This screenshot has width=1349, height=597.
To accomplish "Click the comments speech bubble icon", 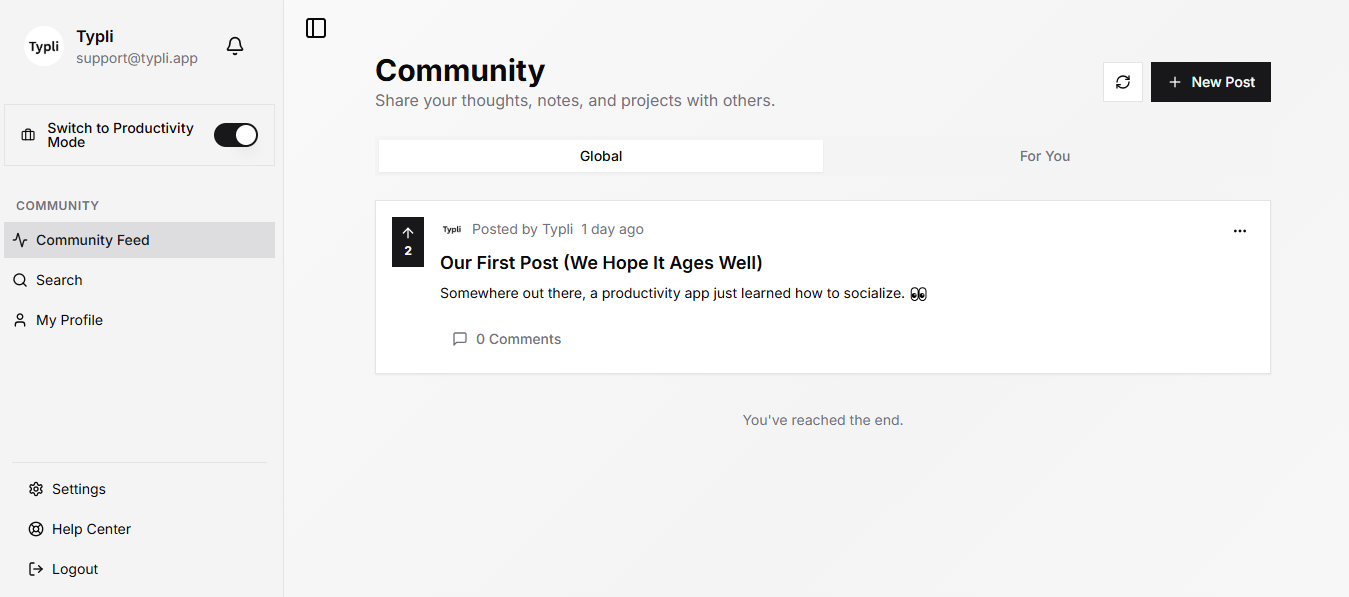I will (x=460, y=339).
